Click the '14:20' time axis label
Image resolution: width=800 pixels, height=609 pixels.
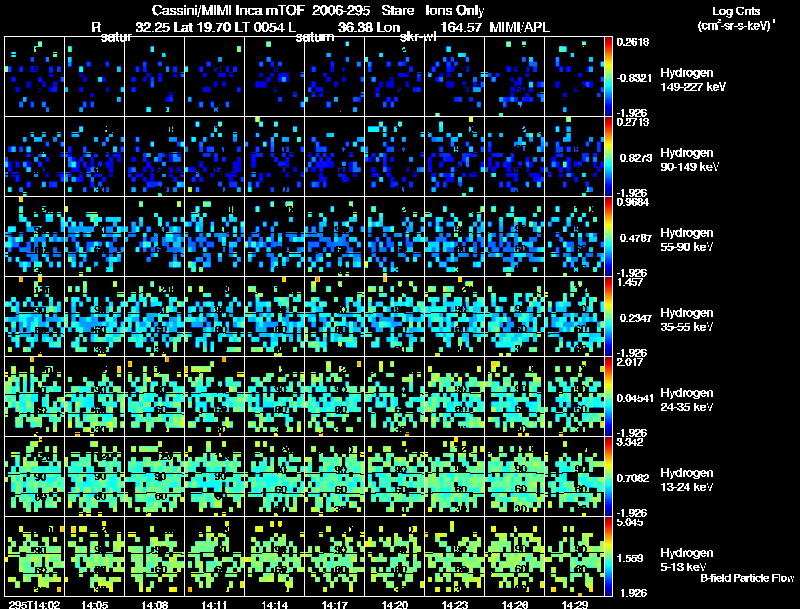click(x=394, y=604)
